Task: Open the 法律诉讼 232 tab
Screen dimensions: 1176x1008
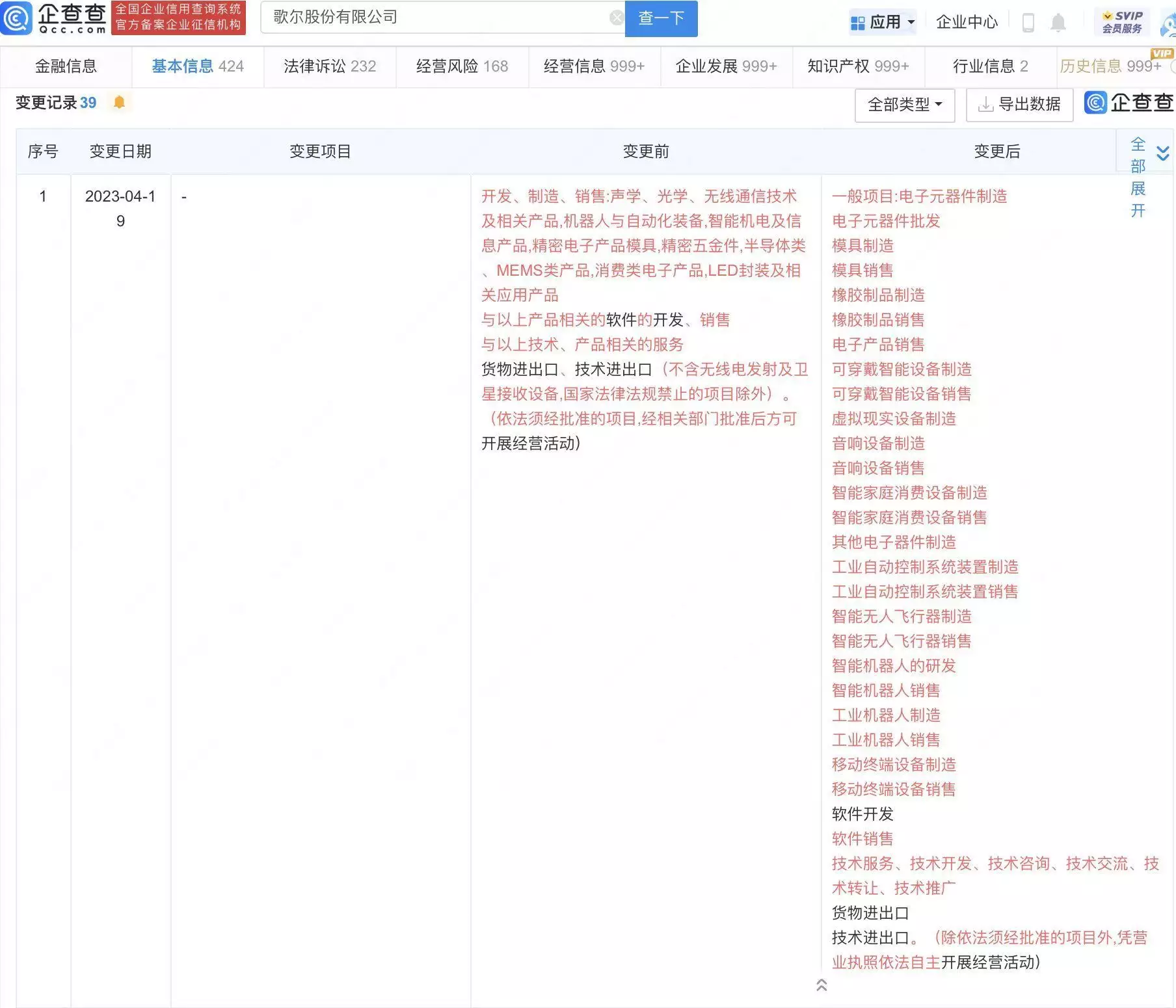Action: point(330,66)
